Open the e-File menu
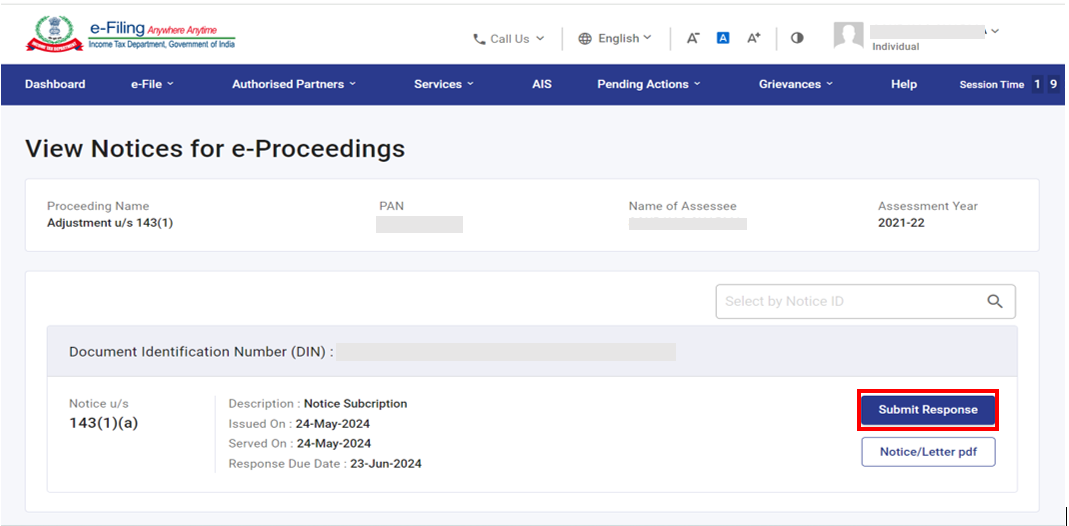1069x526 pixels. point(152,84)
